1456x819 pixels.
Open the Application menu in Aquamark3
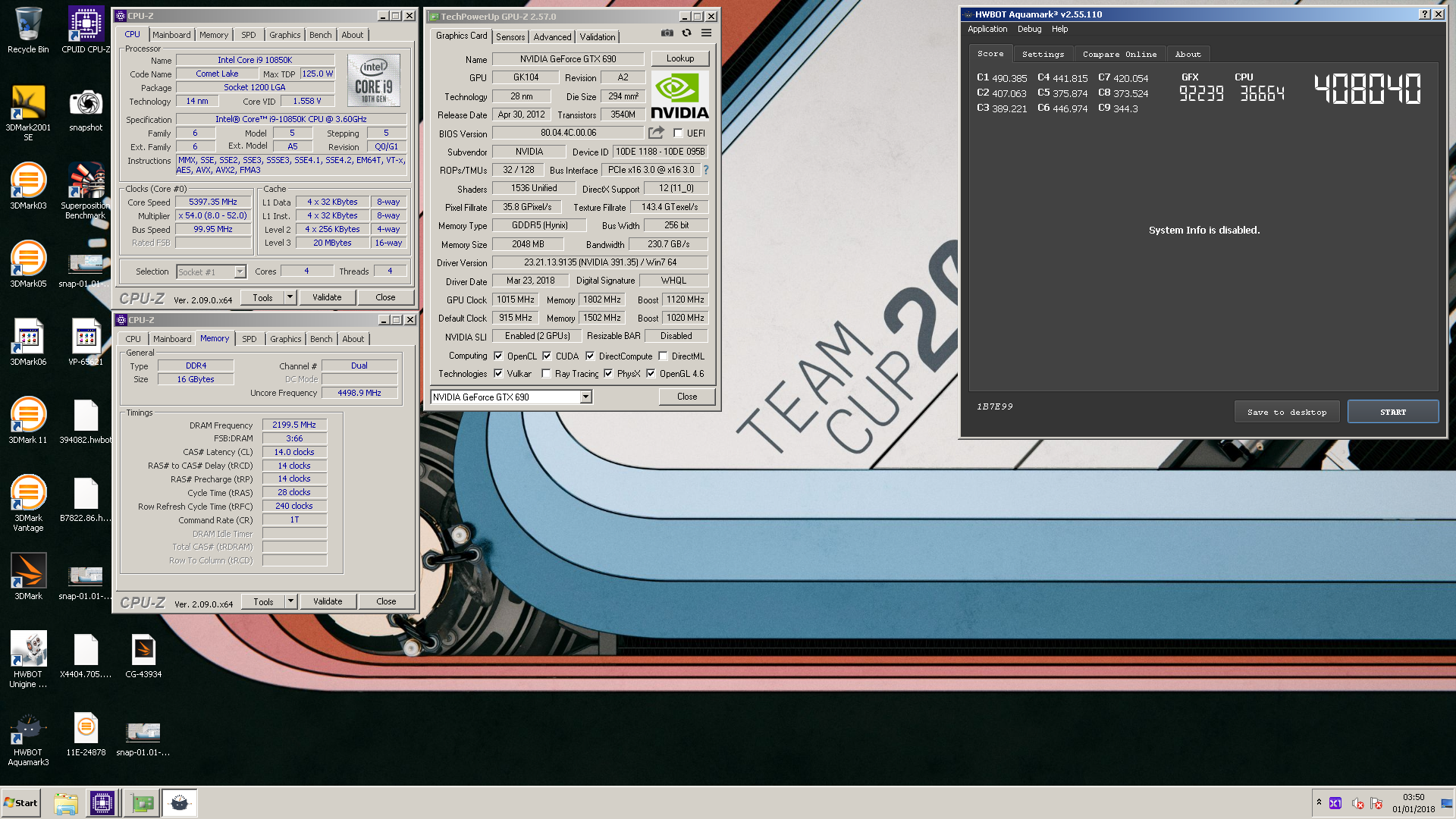(x=987, y=29)
